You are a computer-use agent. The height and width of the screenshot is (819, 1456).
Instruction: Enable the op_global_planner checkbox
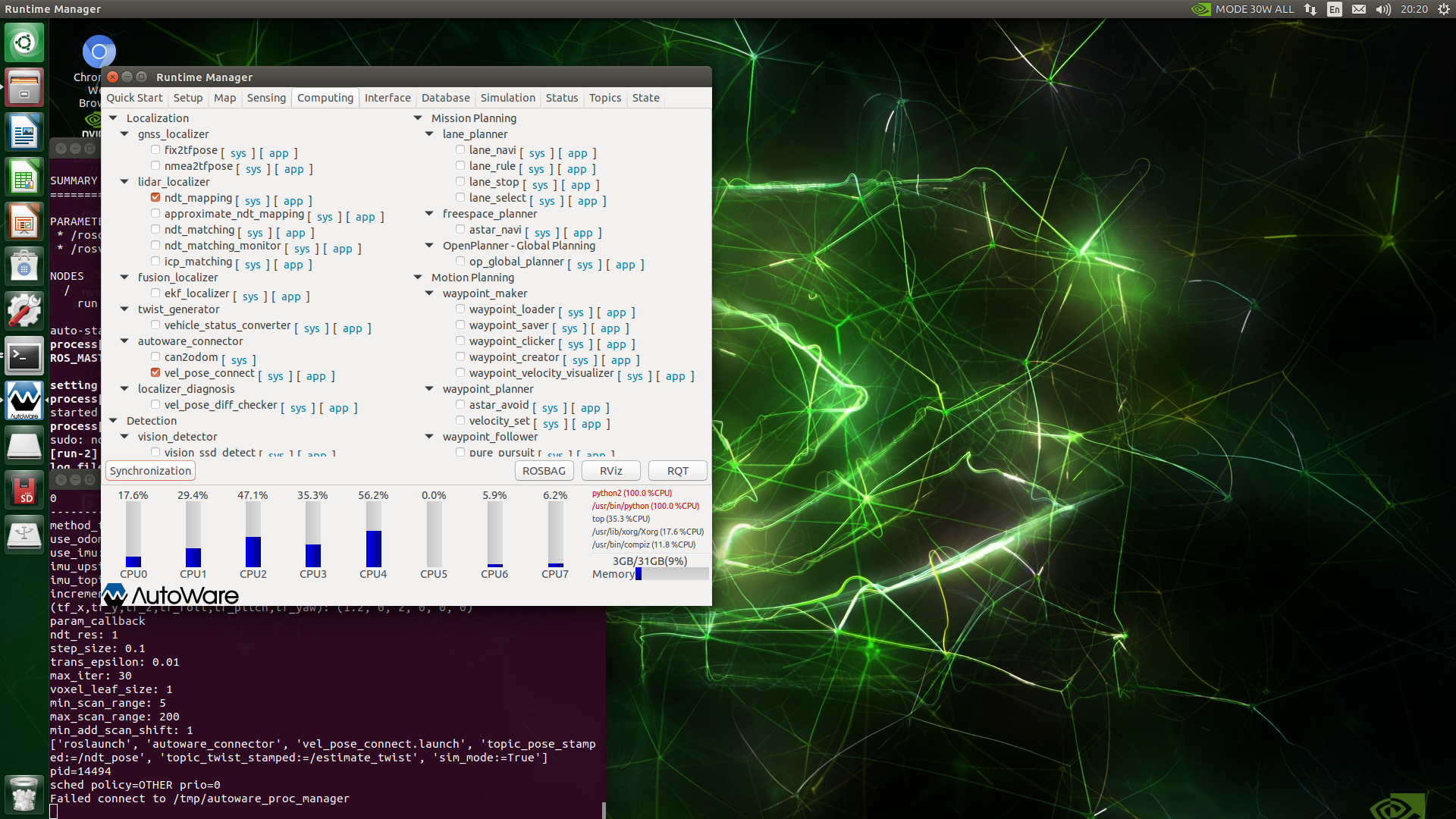(460, 261)
